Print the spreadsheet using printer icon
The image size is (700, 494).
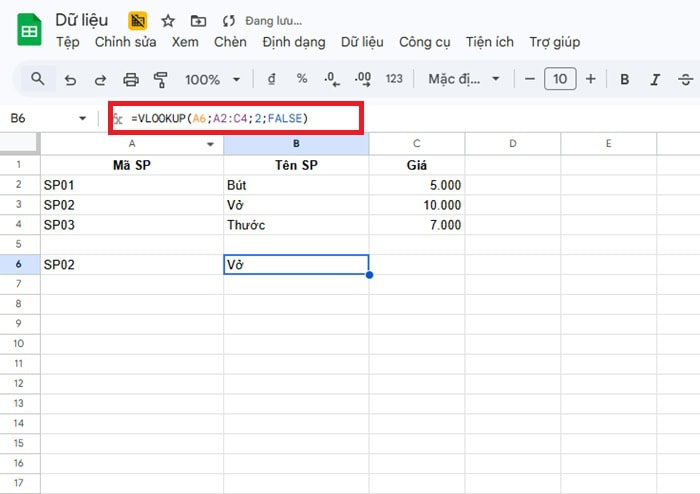(x=130, y=79)
